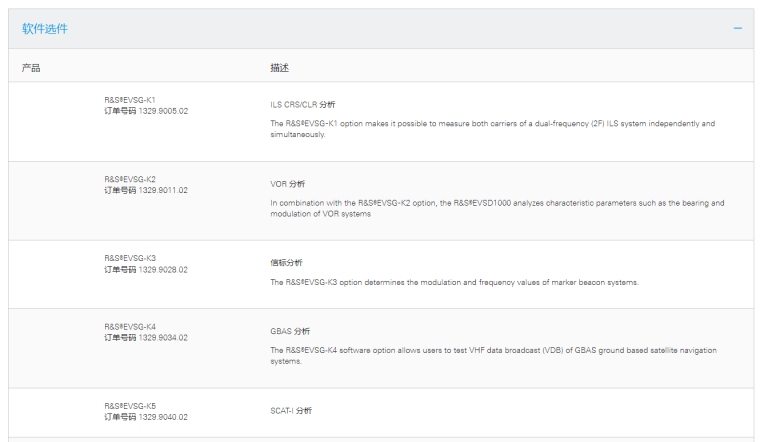760x442 pixels.
Task: Click the SCAT-I 分析 heading
Action: point(291,410)
